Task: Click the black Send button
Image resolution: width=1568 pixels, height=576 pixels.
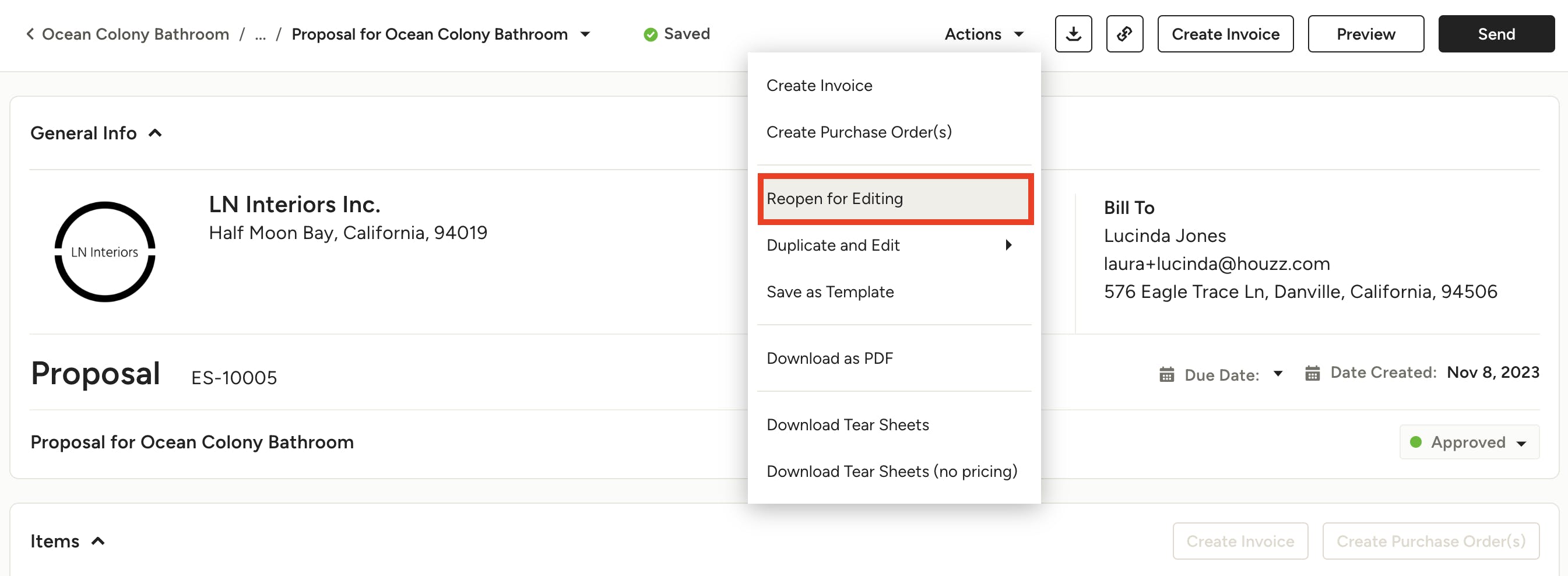Action: click(1496, 34)
